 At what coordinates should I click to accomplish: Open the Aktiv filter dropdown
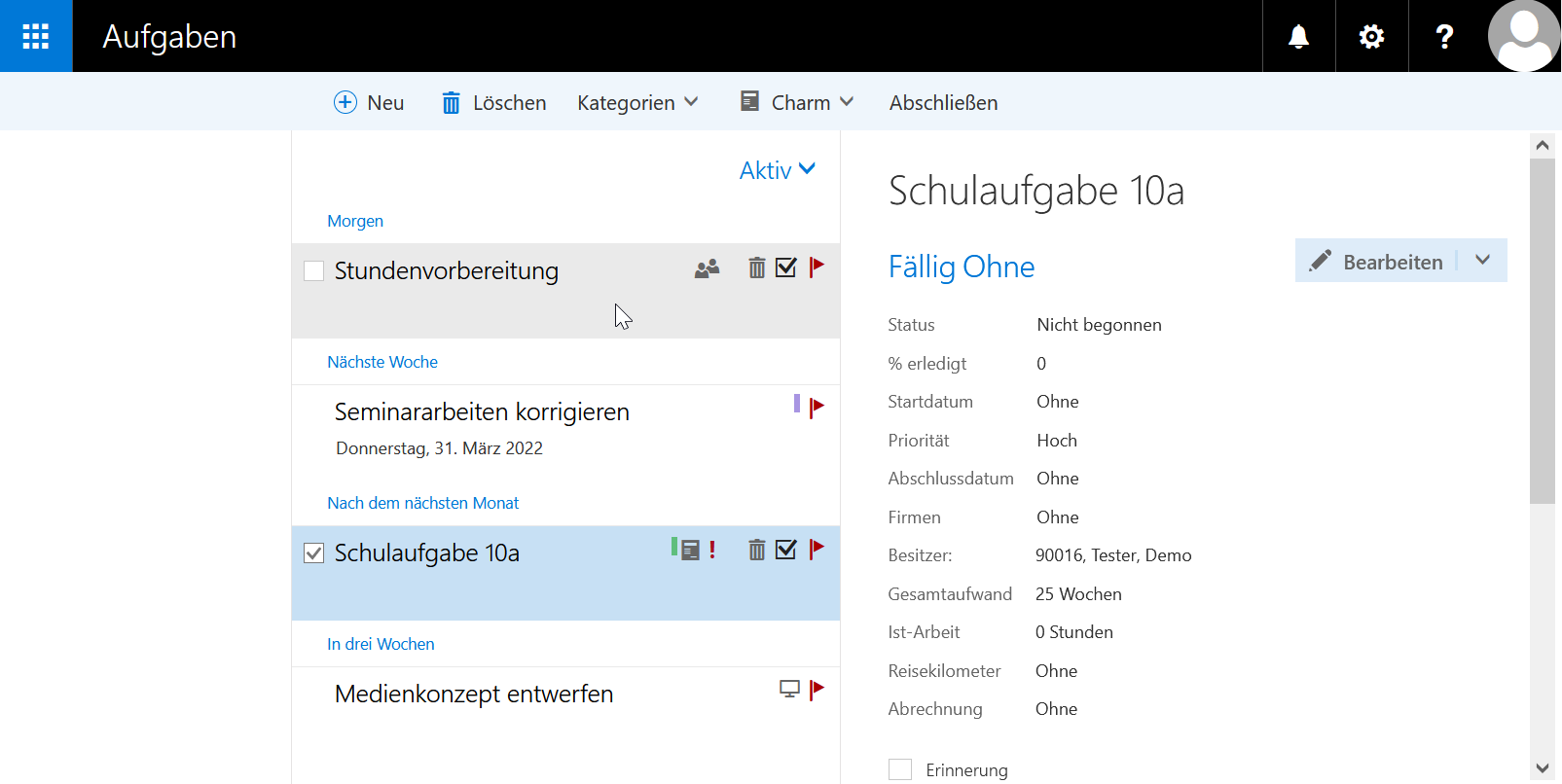(777, 170)
